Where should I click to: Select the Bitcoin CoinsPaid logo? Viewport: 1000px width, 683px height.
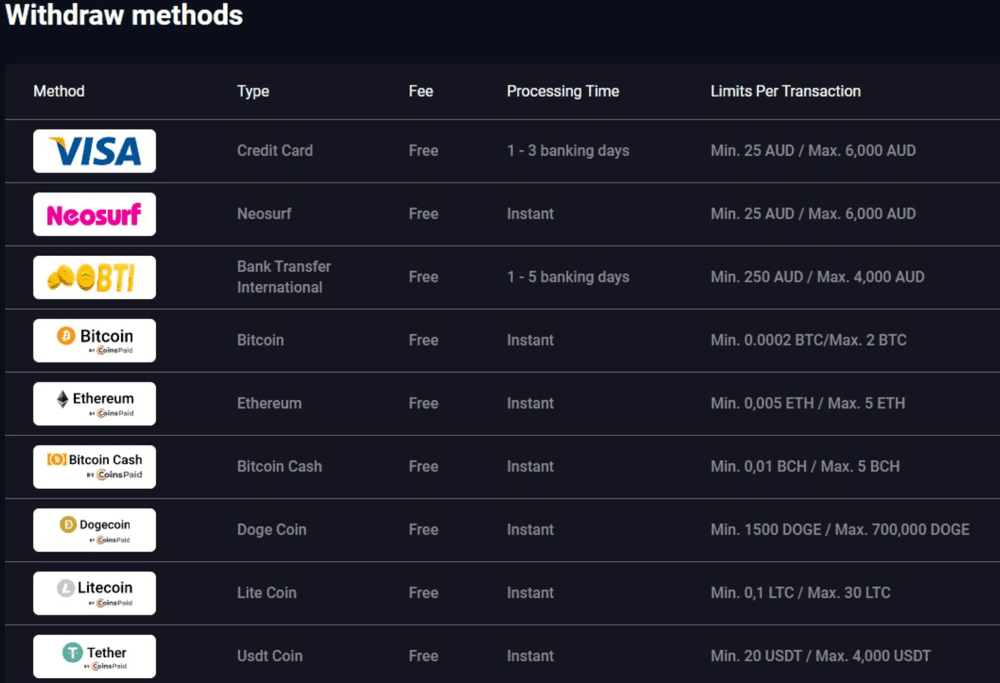pyautogui.click(x=94, y=341)
